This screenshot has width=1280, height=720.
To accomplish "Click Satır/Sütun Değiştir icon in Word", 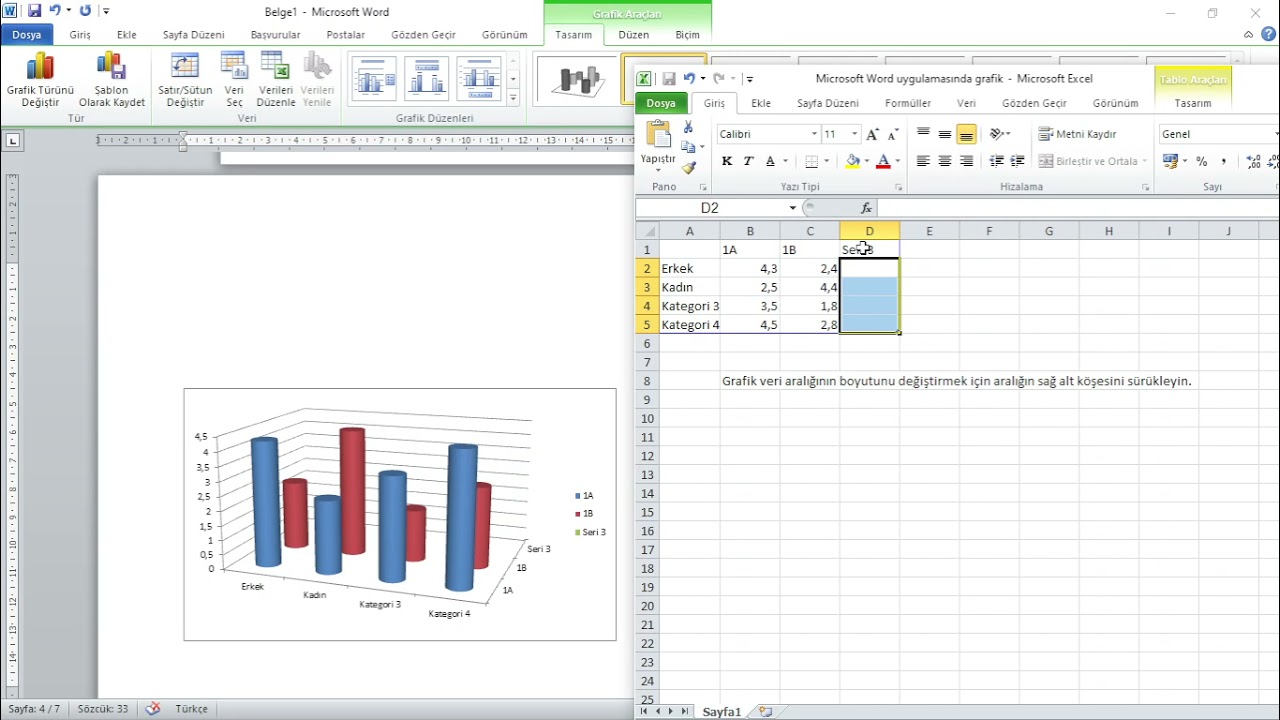I will coord(185,66).
